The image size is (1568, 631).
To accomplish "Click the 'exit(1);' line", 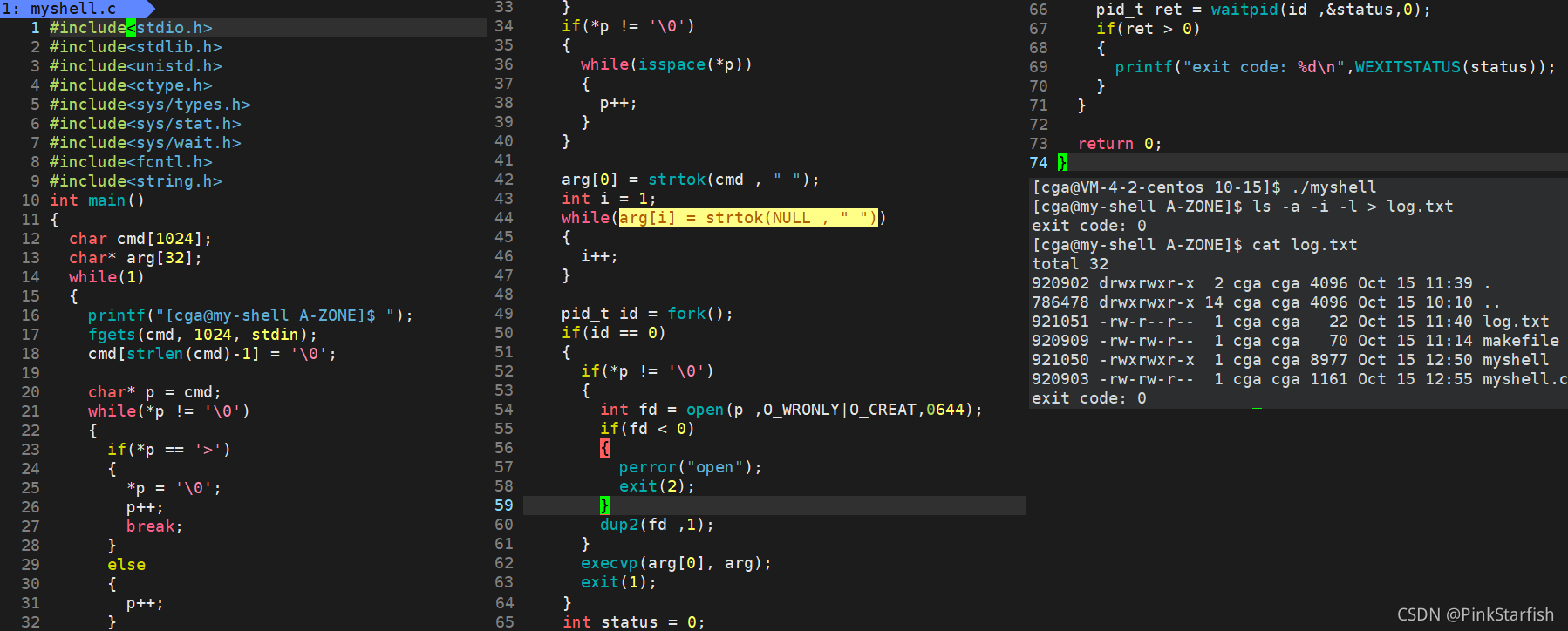I will 618,582.
